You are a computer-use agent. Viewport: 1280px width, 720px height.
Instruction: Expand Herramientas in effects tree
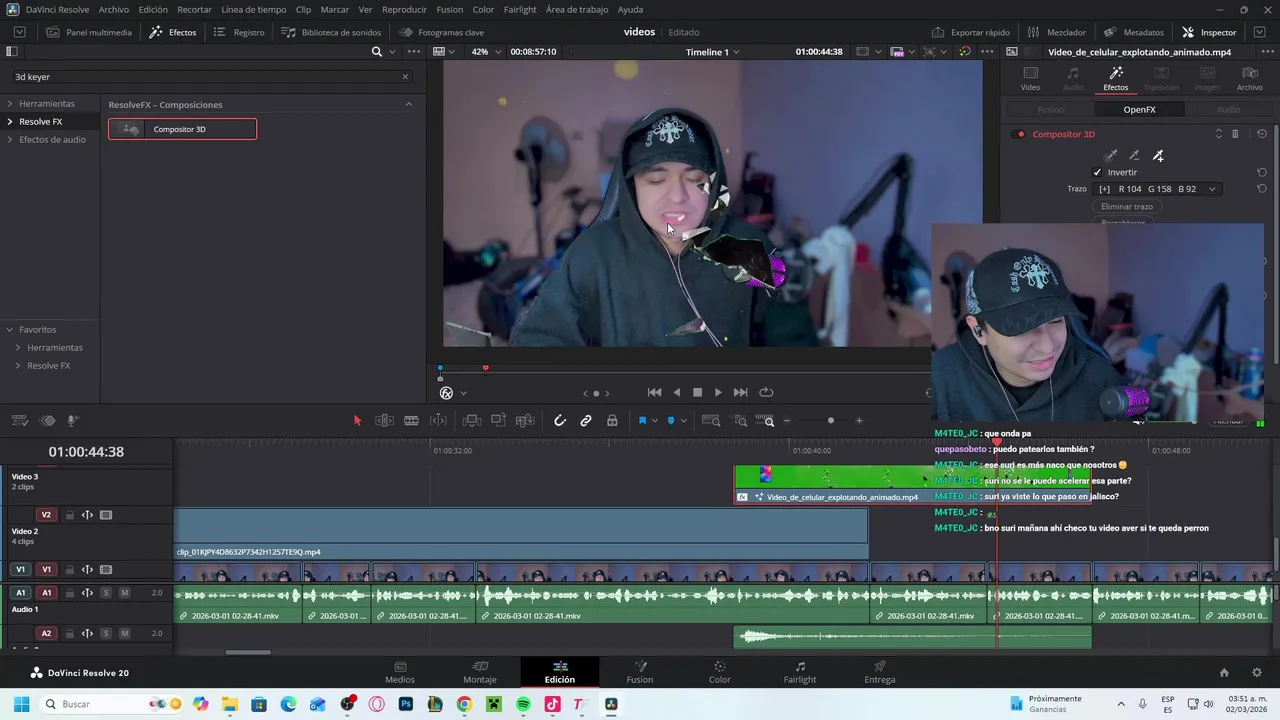pyautogui.click(x=9, y=104)
